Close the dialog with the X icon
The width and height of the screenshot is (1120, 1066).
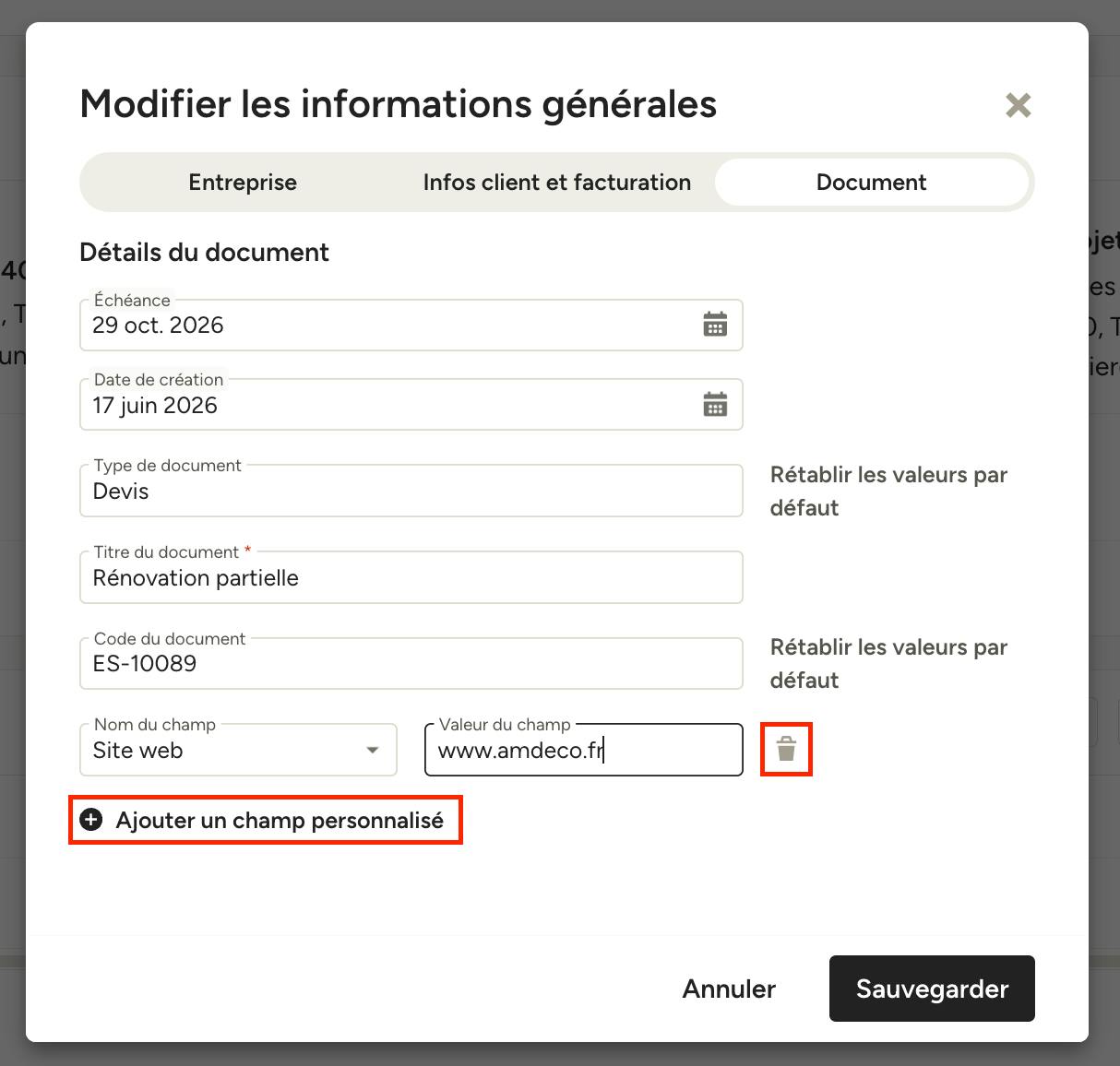[x=1018, y=105]
